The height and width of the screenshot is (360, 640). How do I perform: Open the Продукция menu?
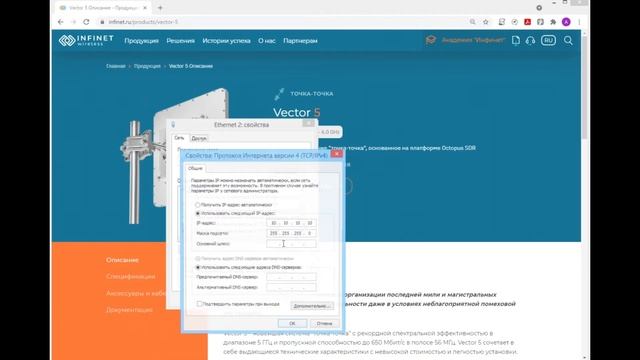pyautogui.click(x=141, y=41)
